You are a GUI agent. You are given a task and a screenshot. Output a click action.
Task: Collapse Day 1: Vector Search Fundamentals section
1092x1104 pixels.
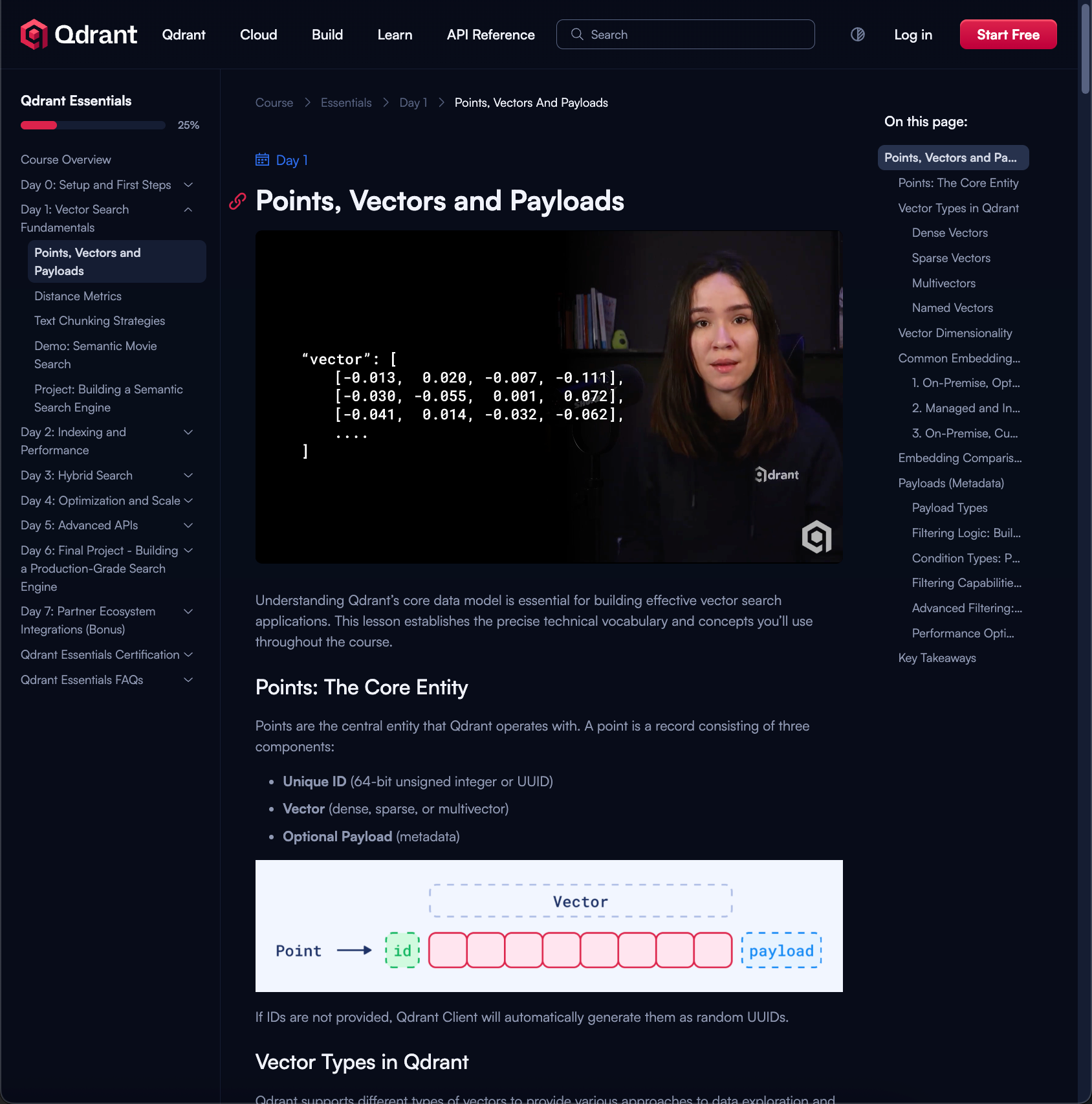[188, 210]
